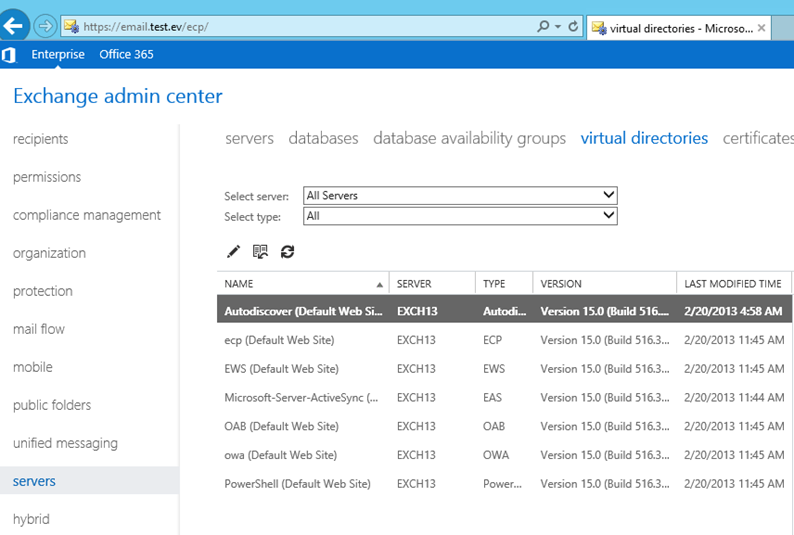794x535 pixels.
Task: Open mobile section
Action: click(33, 367)
